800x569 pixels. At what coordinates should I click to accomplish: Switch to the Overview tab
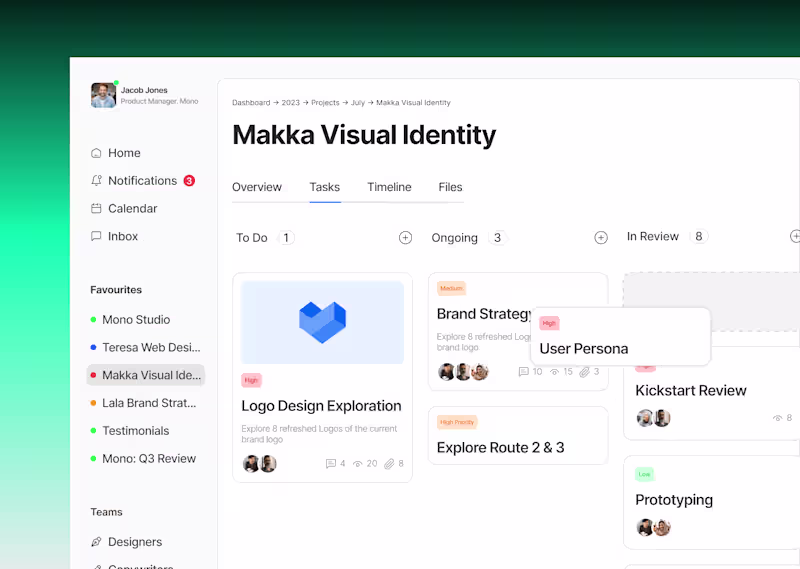pyautogui.click(x=257, y=187)
